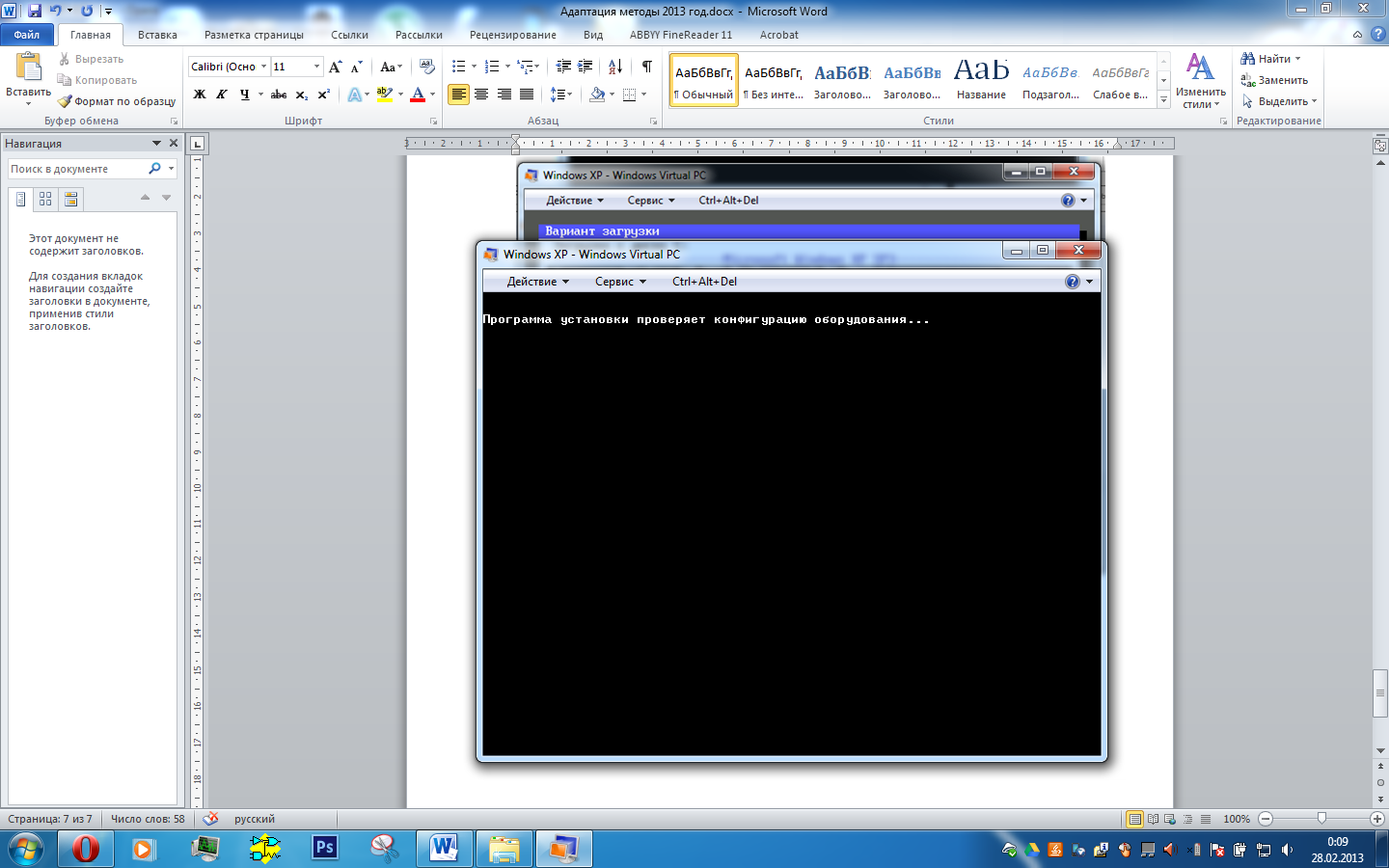
Task: Click the Paste clipboard icon
Action: (x=29, y=68)
